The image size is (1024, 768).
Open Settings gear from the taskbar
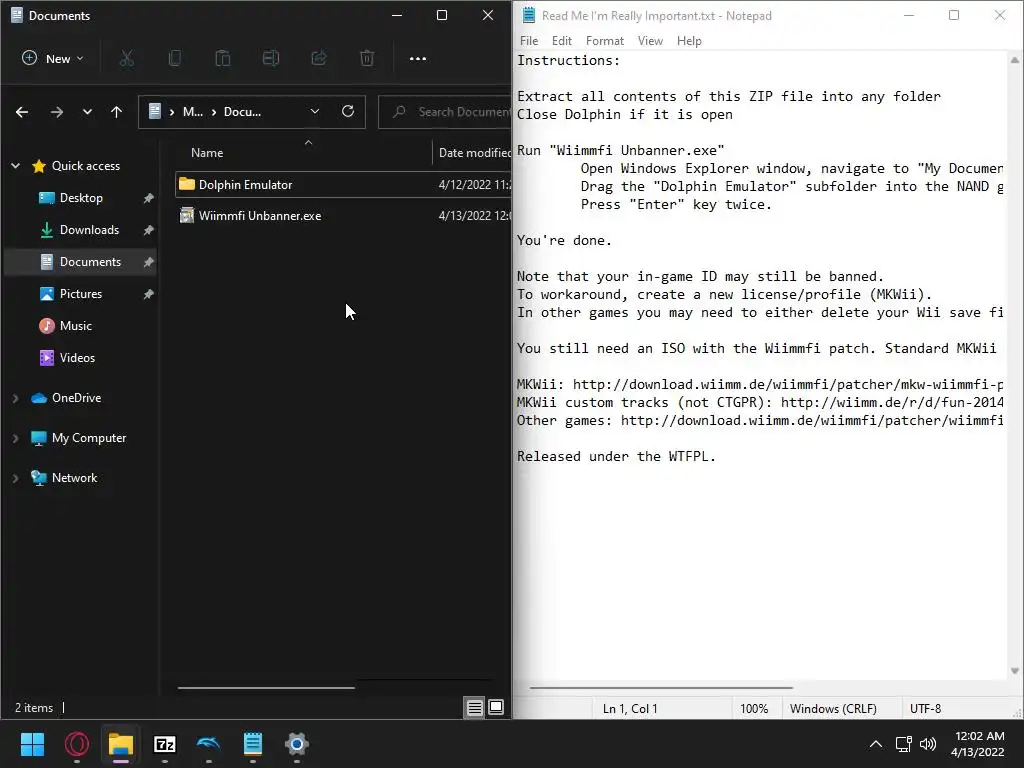pyautogui.click(x=296, y=744)
